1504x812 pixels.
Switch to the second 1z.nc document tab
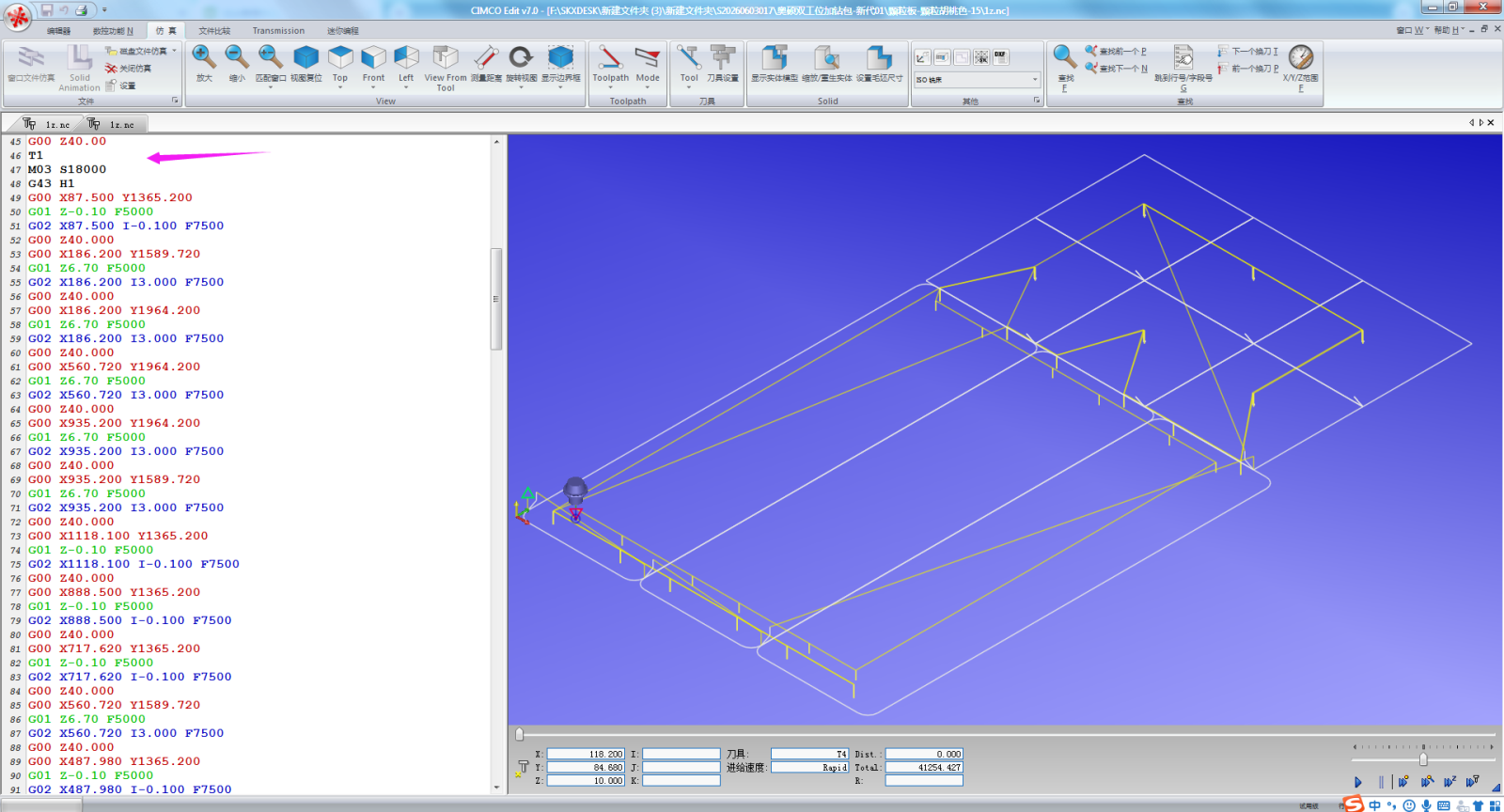[111, 124]
